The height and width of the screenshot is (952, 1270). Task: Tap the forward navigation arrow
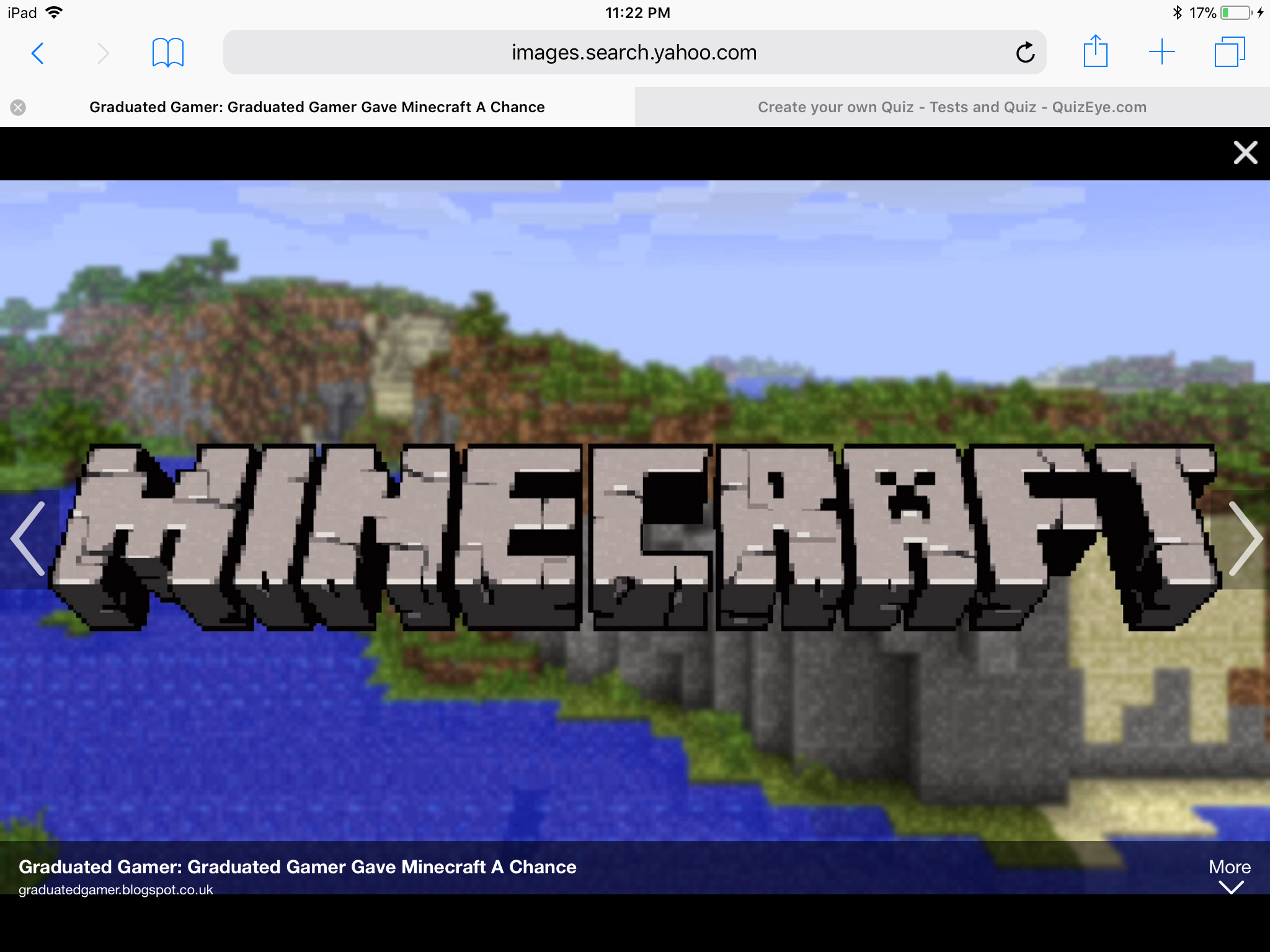pyautogui.click(x=103, y=53)
